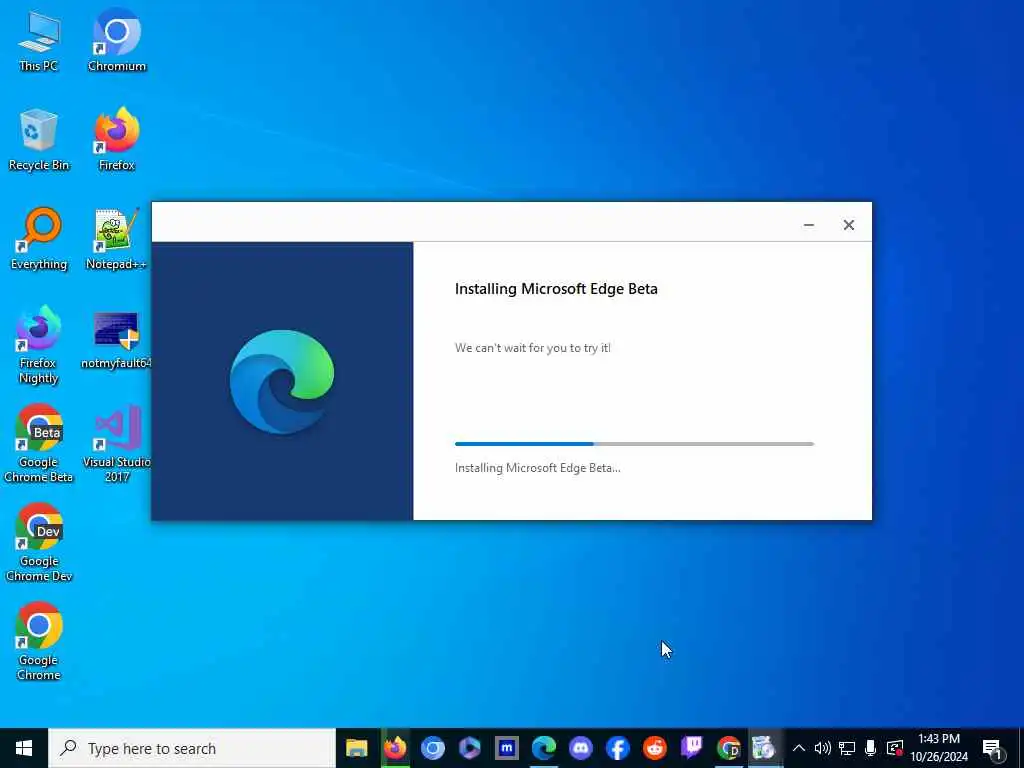
Task: Click the 'Installing Microsoft Edge Beta...' status text
Action: [537, 468]
